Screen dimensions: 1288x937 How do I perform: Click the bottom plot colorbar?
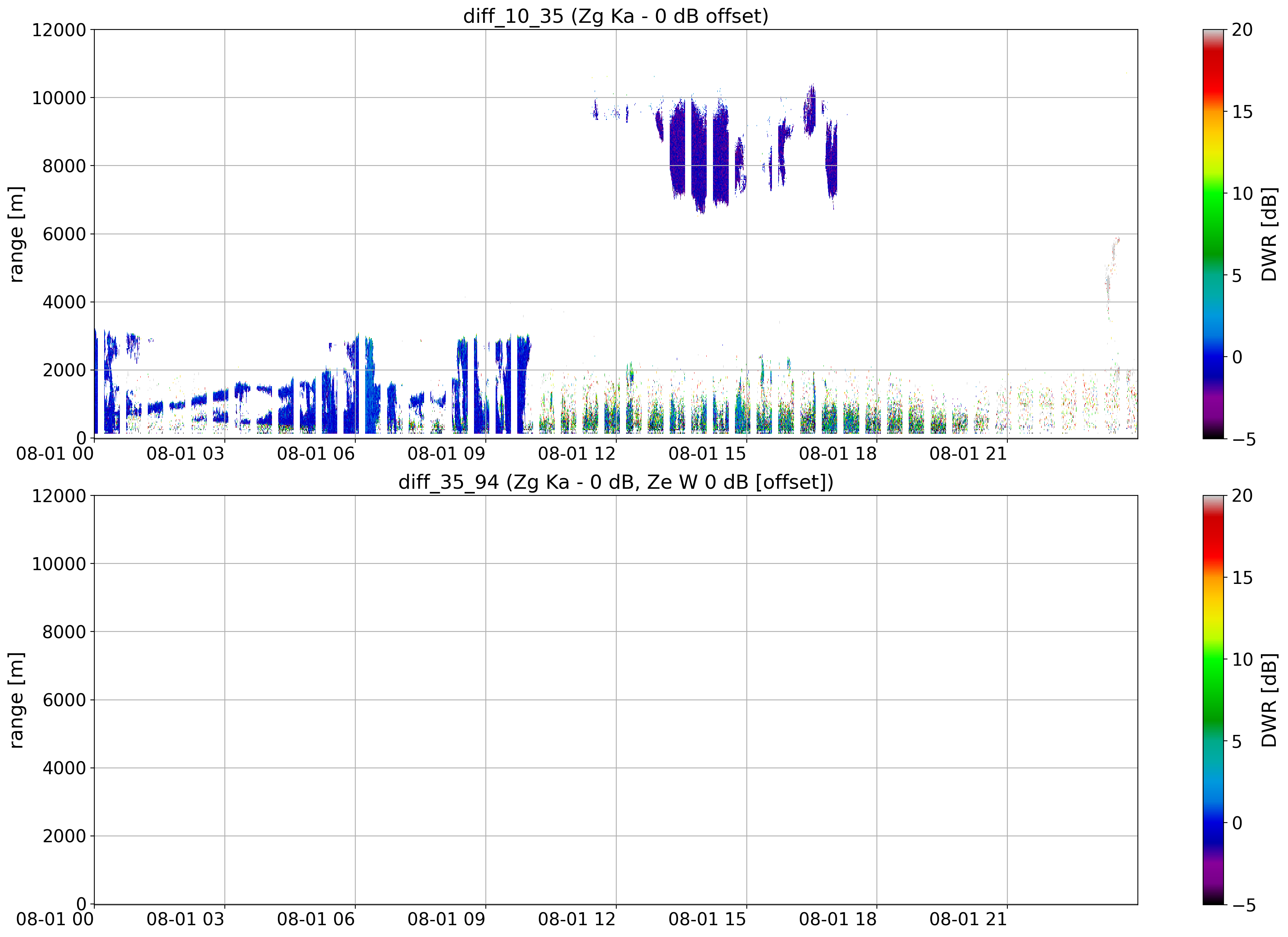pyautogui.click(x=1214, y=700)
